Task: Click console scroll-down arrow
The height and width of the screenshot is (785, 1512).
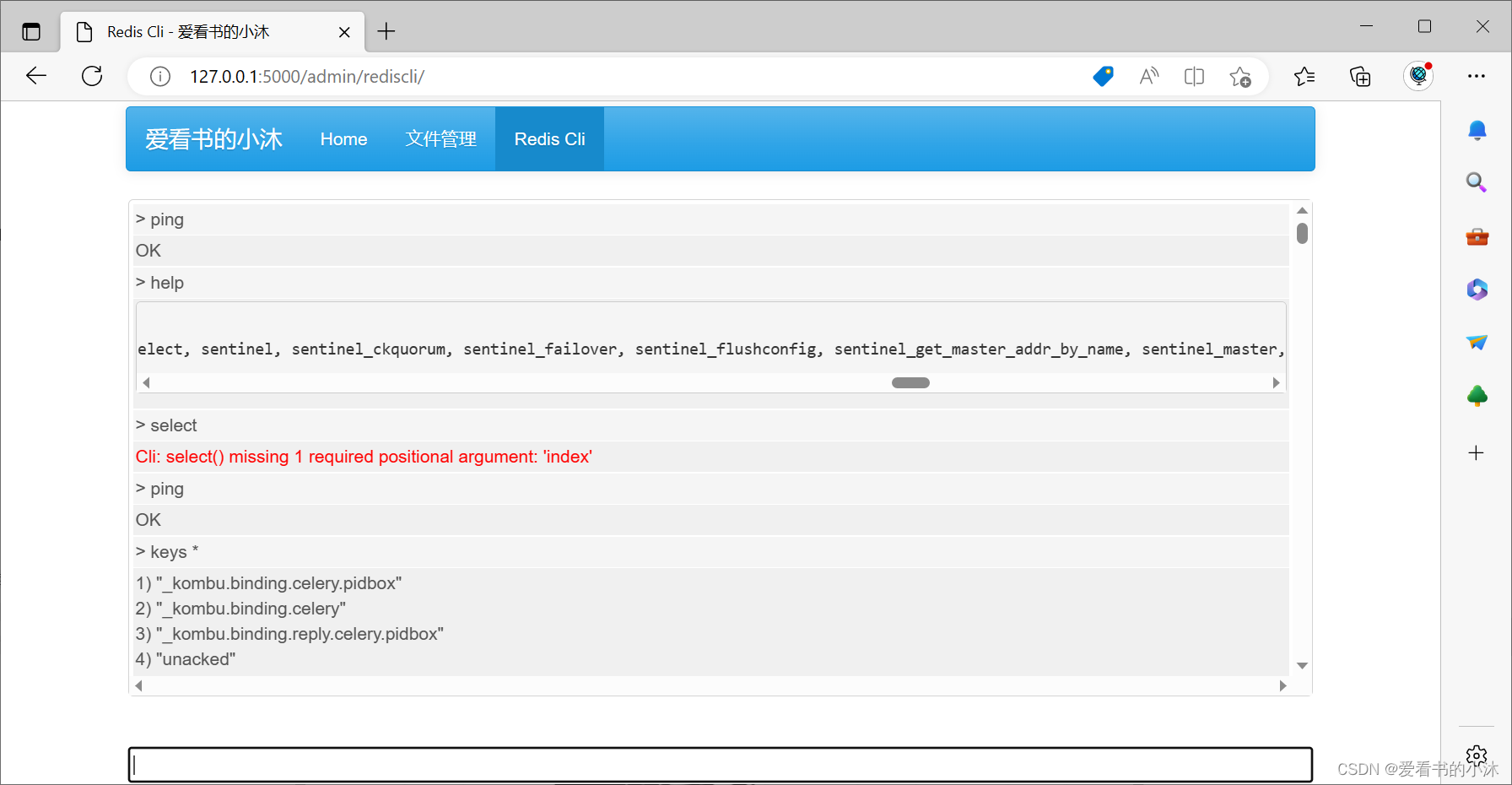Action: click(x=1302, y=666)
